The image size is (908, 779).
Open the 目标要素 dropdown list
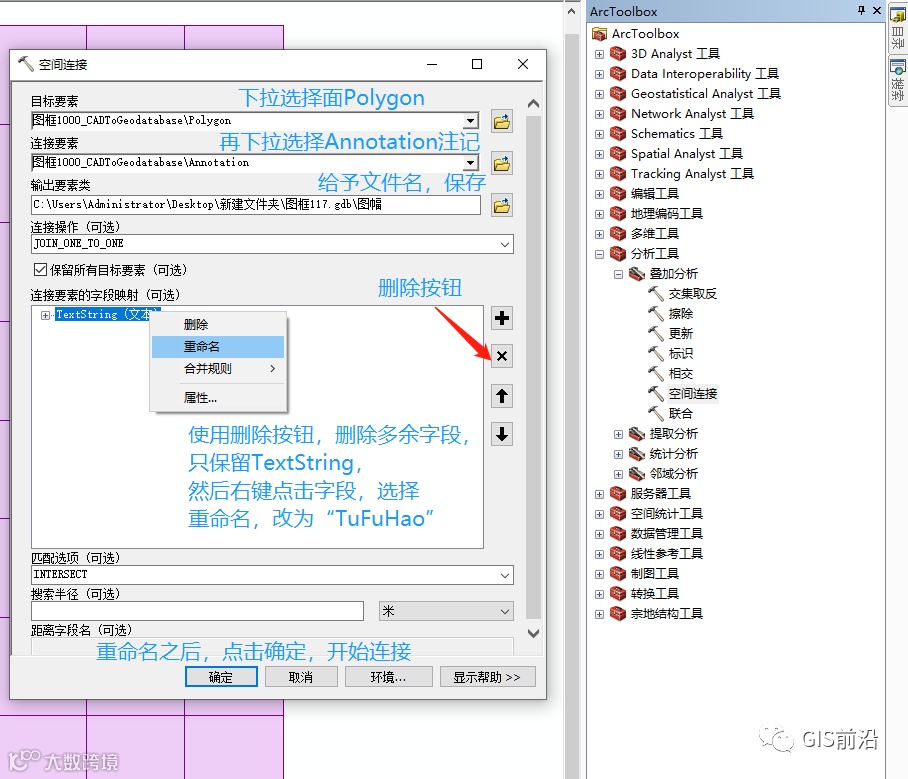pos(471,120)
